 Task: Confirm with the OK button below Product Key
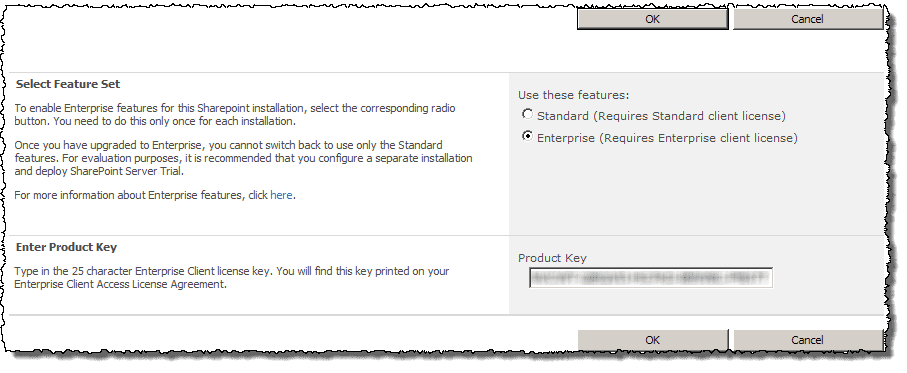[652, 340]
